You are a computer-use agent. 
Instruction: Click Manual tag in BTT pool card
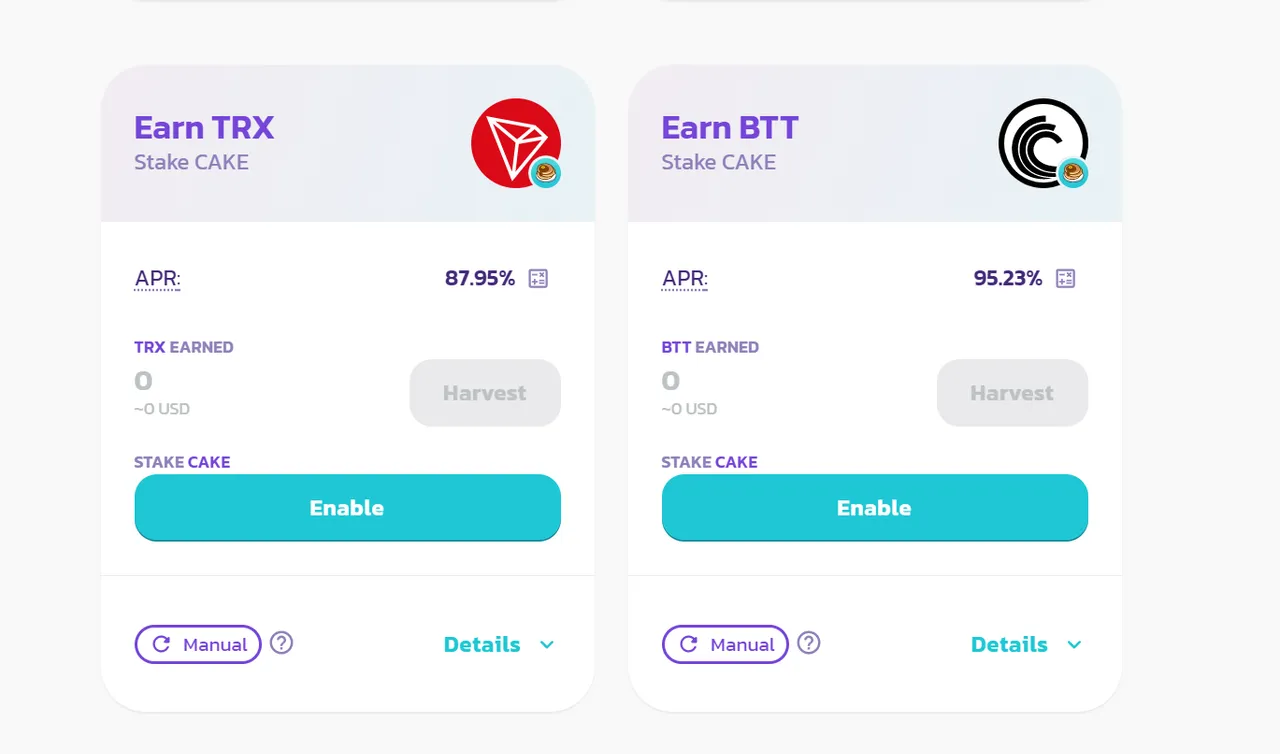point(725,645)
